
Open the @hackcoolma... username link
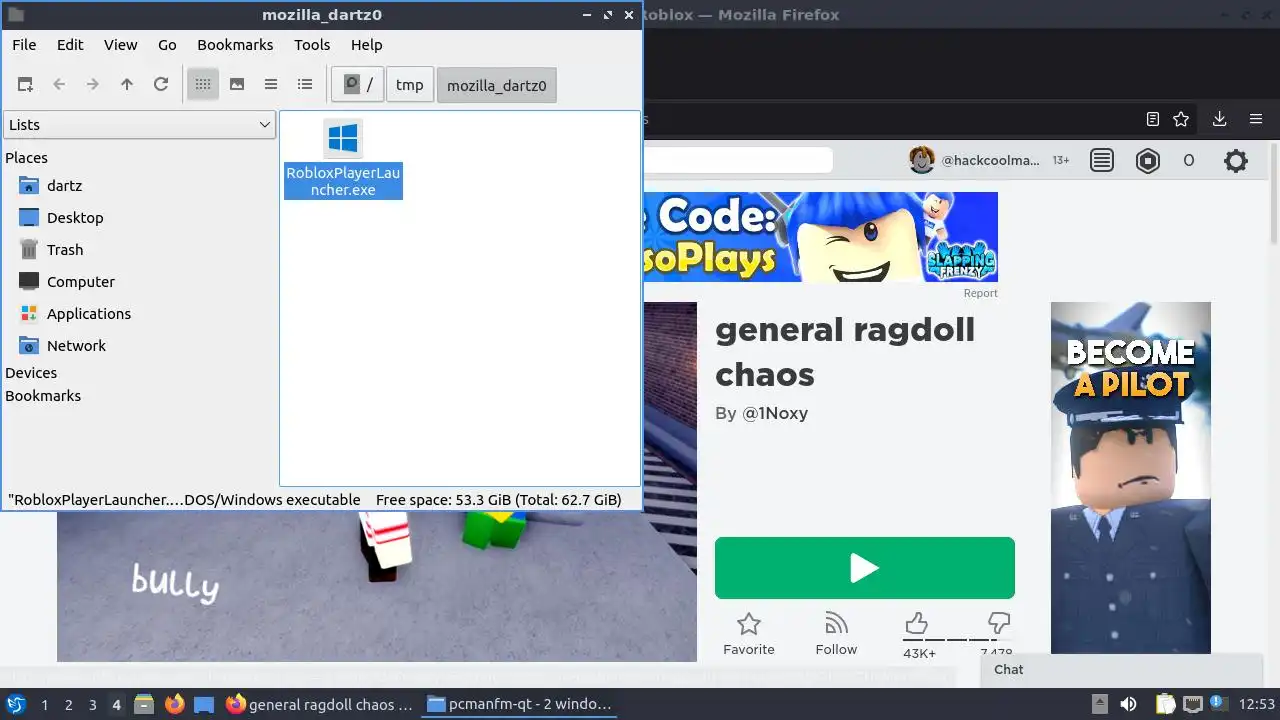990,161
